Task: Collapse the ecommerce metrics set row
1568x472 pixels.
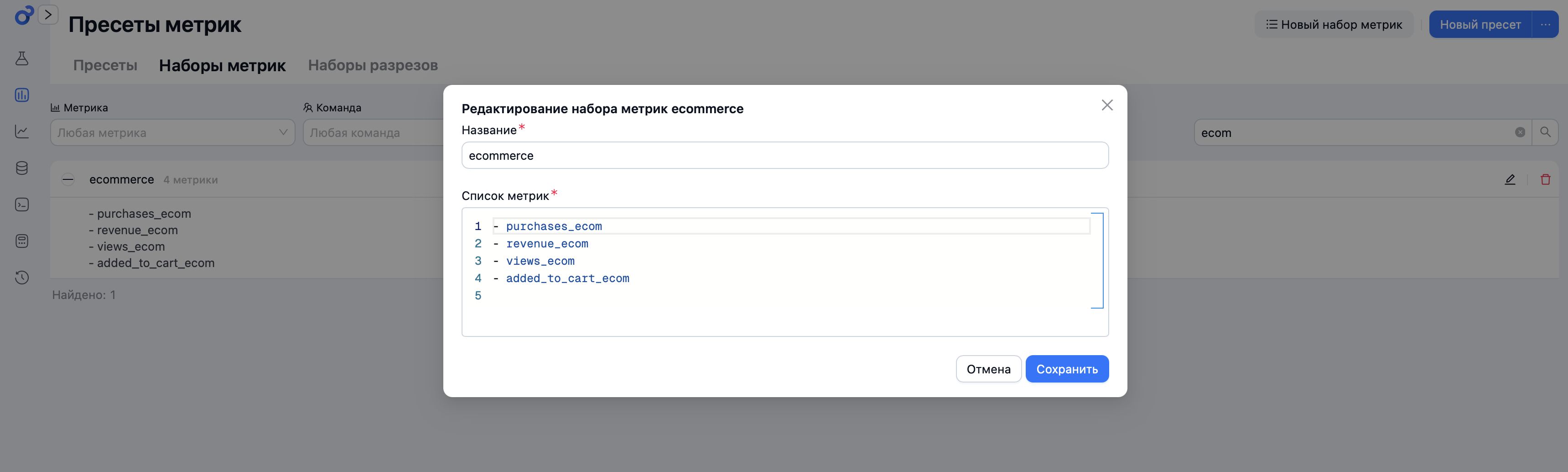Action: tap(68, 180)
